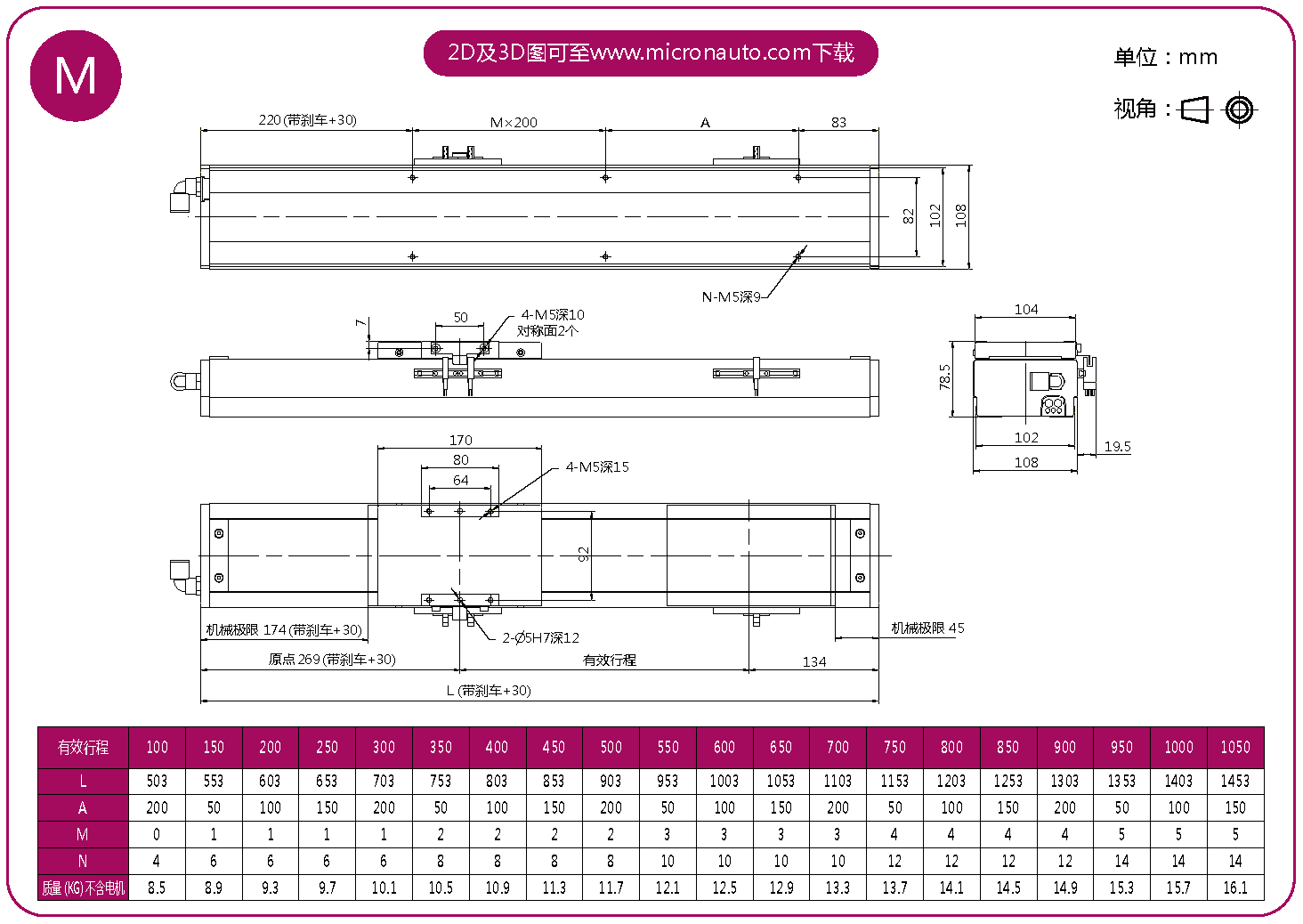This screenshot has width=1303, height=924.
Task: Select the 有效行程 table row header
Action: click(83, 748)
